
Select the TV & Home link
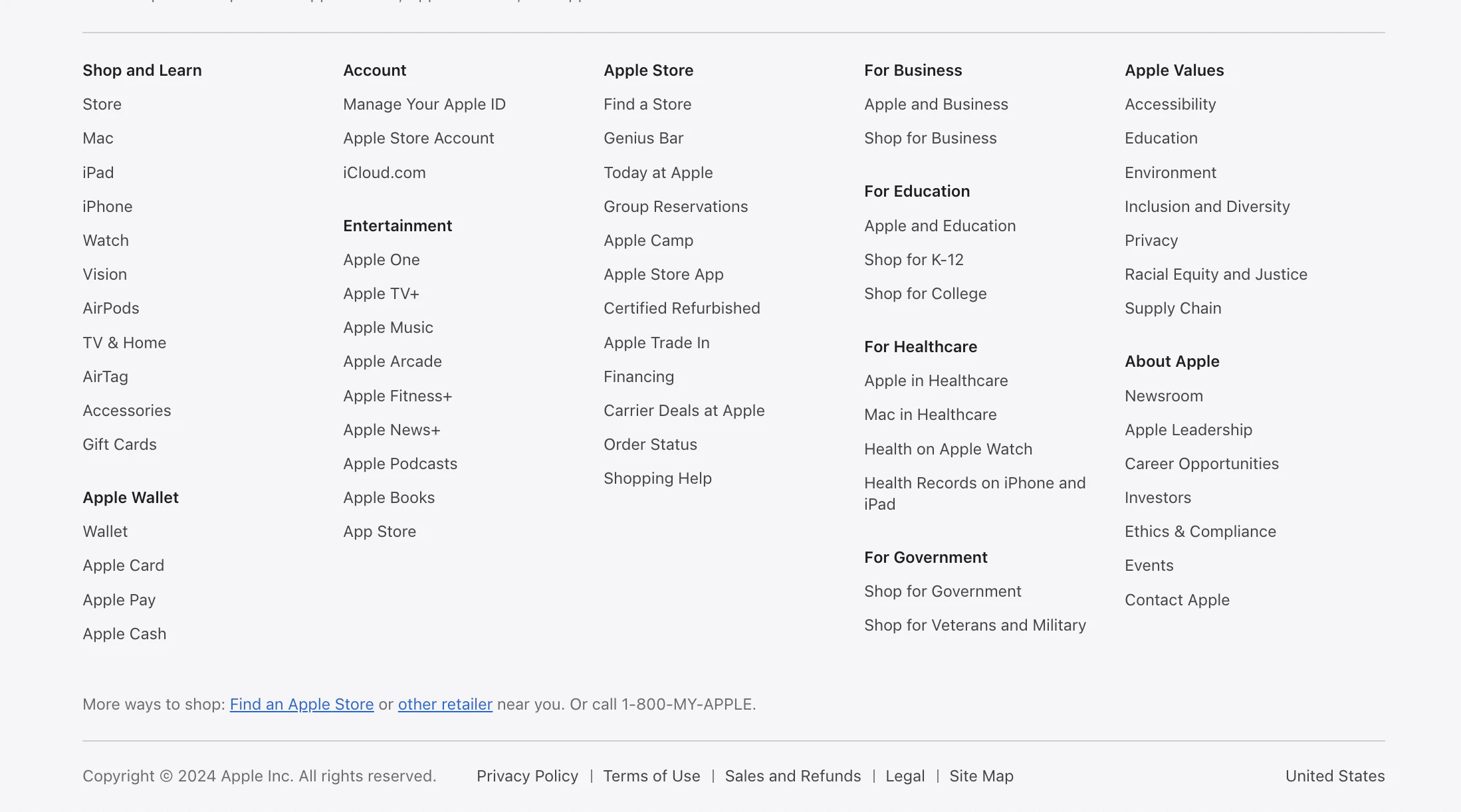[124, 343]
